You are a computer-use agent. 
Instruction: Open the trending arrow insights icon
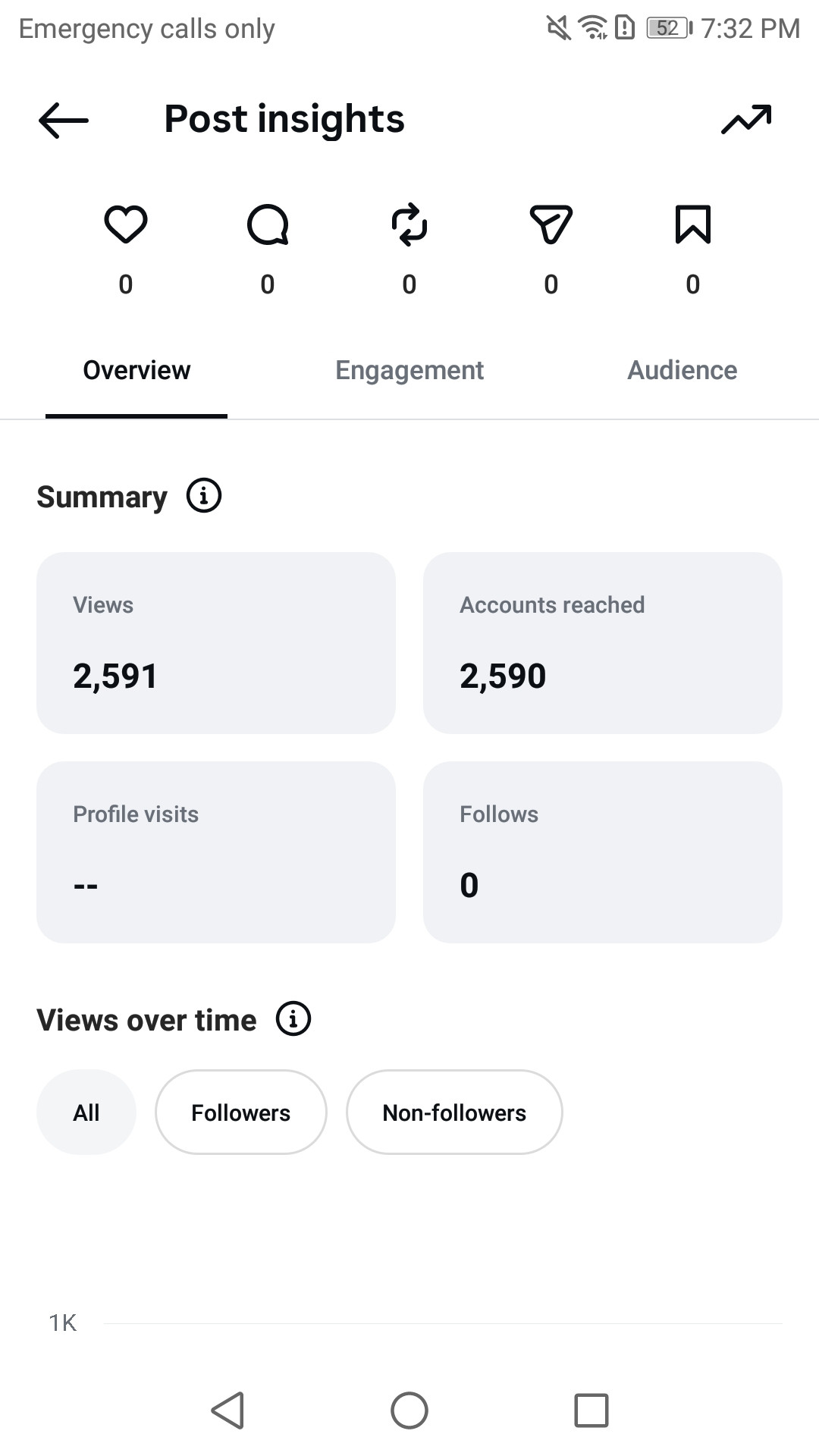pyautogui.click(x=746, y=119)
